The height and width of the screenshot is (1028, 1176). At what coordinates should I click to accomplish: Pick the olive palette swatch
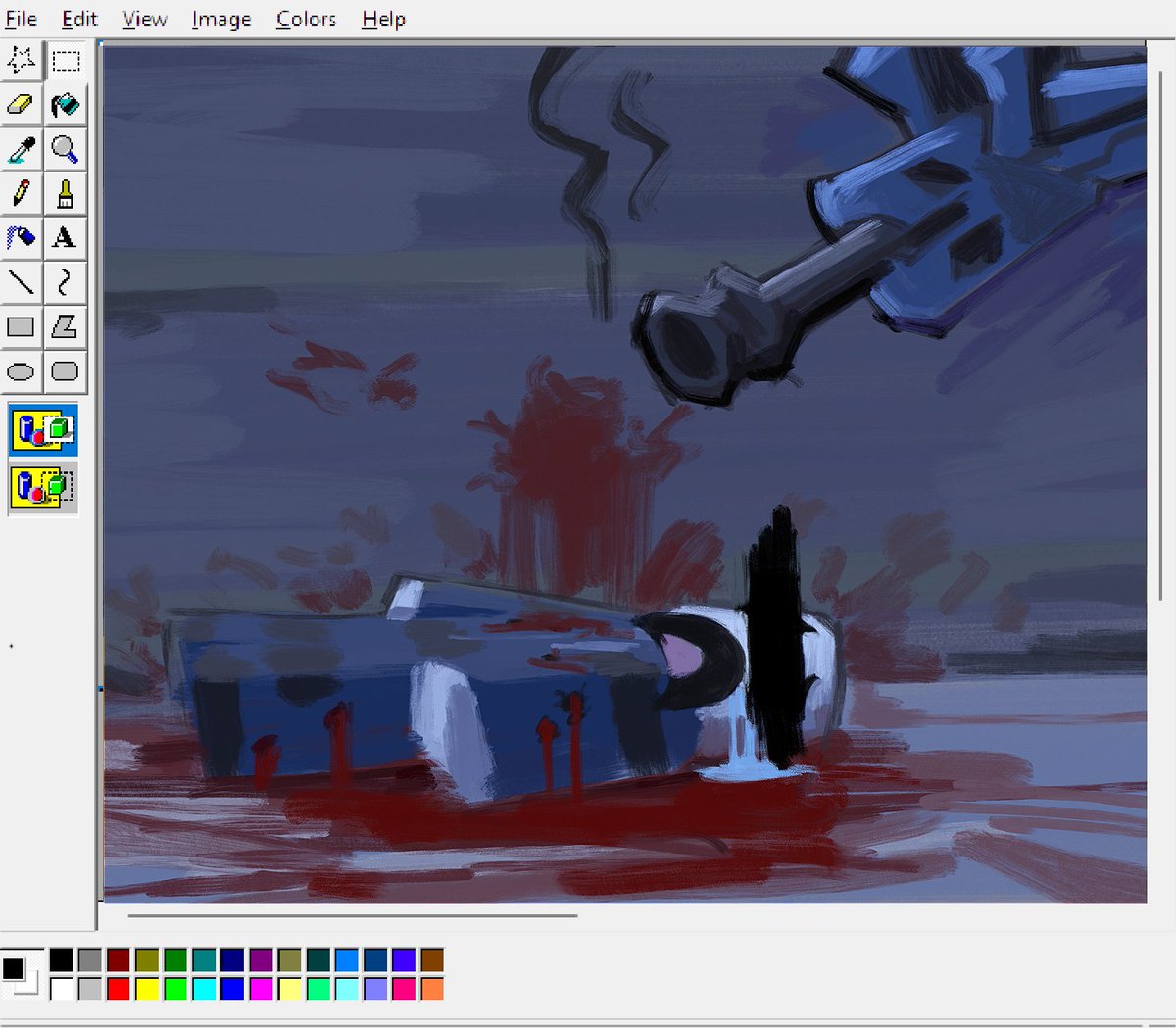(x=147, y=959)
